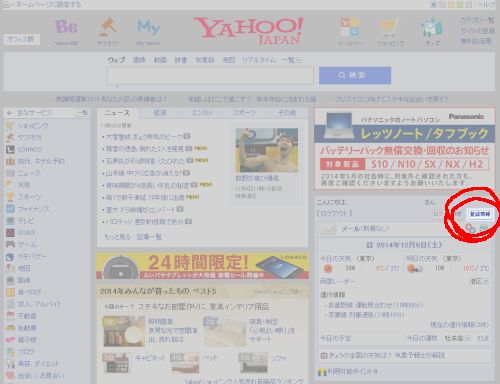This screenshot has height=384, width=500.
Task: Select the 画像 search type tab
Action: [x=139, y=60]
